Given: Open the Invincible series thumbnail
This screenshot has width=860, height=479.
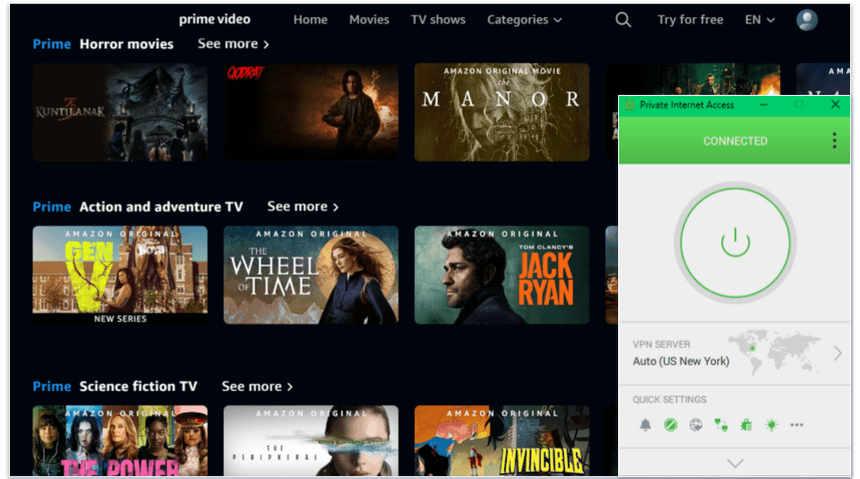Looking at the screenshot, I should [502, 441].
